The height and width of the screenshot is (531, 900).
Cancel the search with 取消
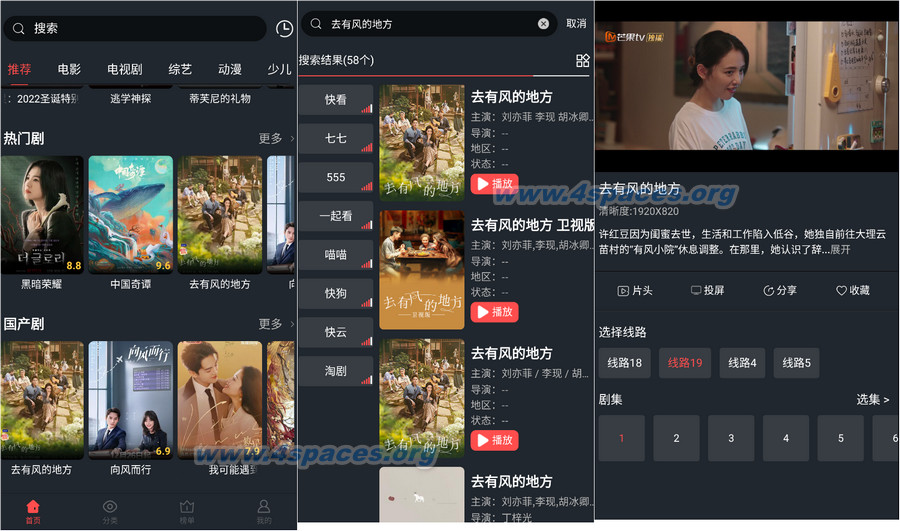pos(576,23)
